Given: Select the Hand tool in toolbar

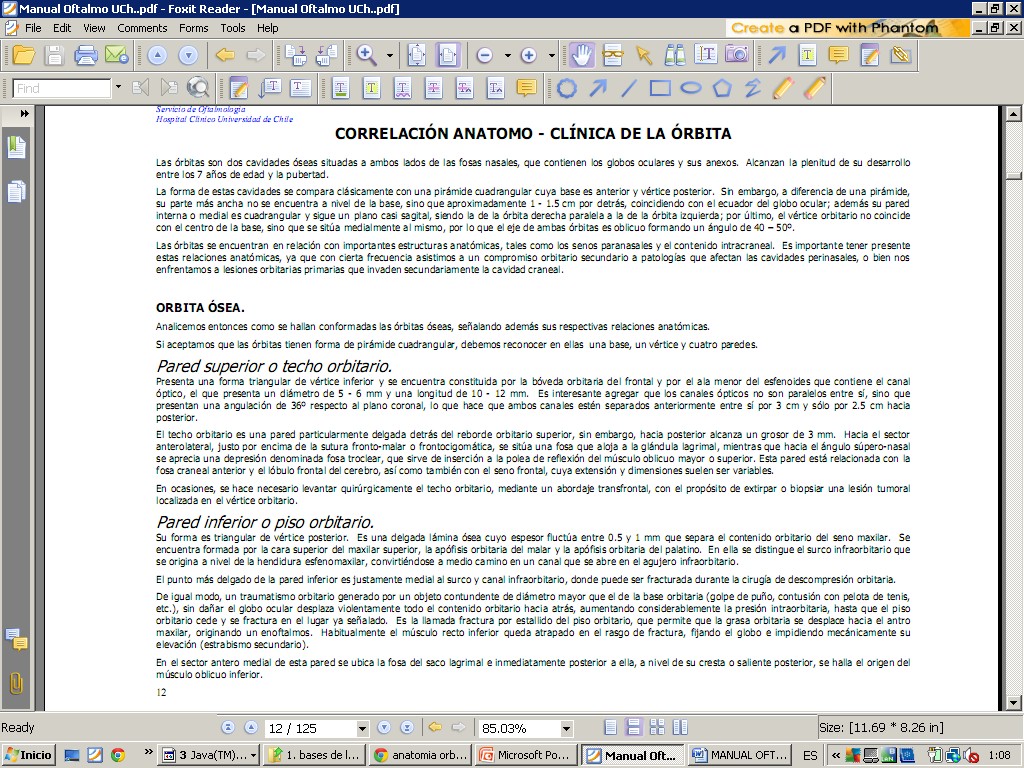Looking at the screenshot, I should 582,56.
